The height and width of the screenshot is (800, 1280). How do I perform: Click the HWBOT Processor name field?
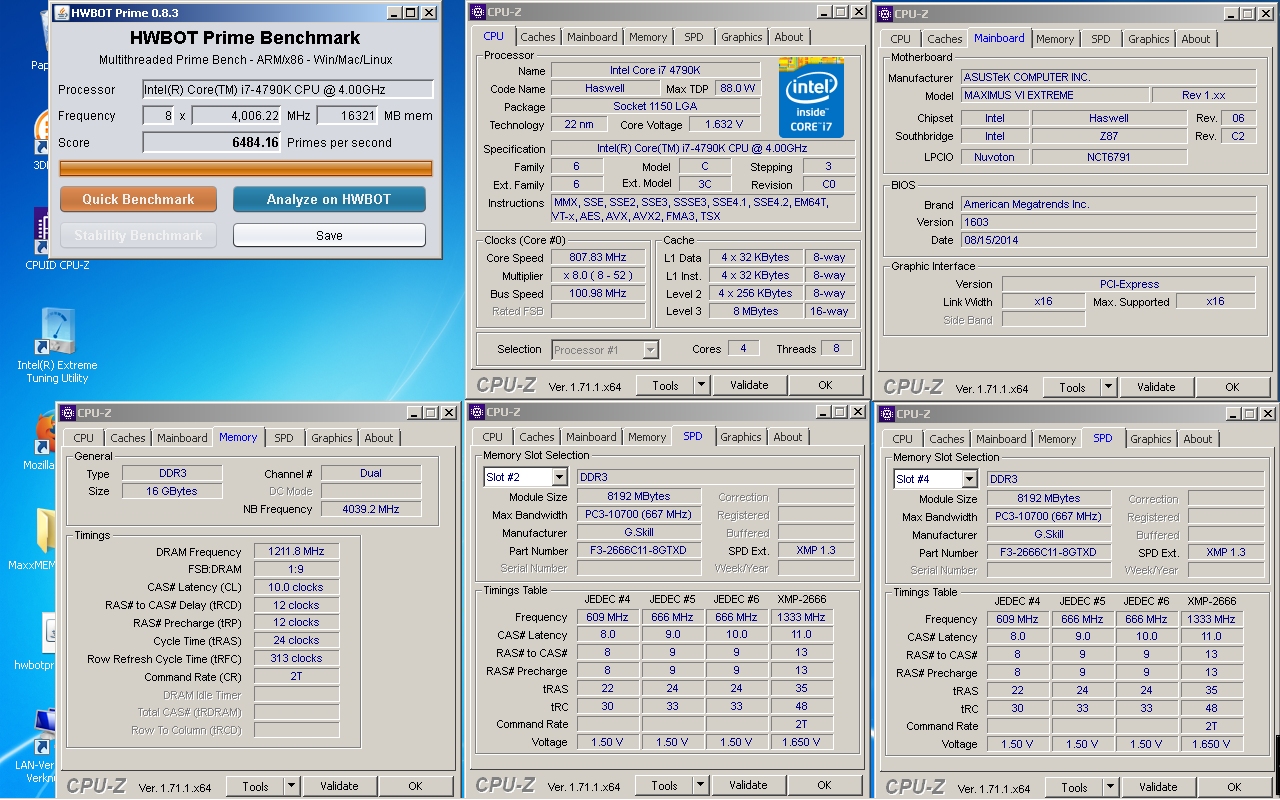(288, 90)
